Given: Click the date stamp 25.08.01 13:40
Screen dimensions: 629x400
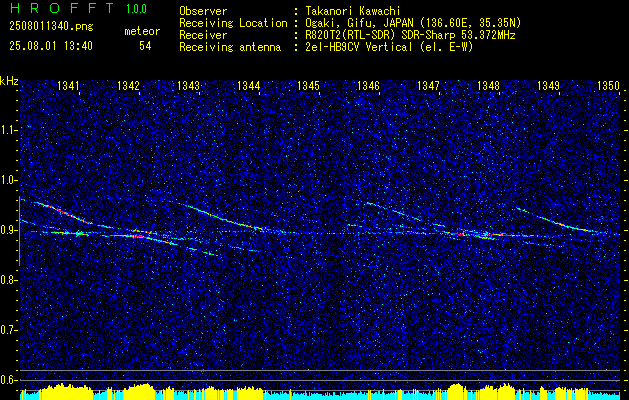Looking at the screenshot, I should coord(51,46).
